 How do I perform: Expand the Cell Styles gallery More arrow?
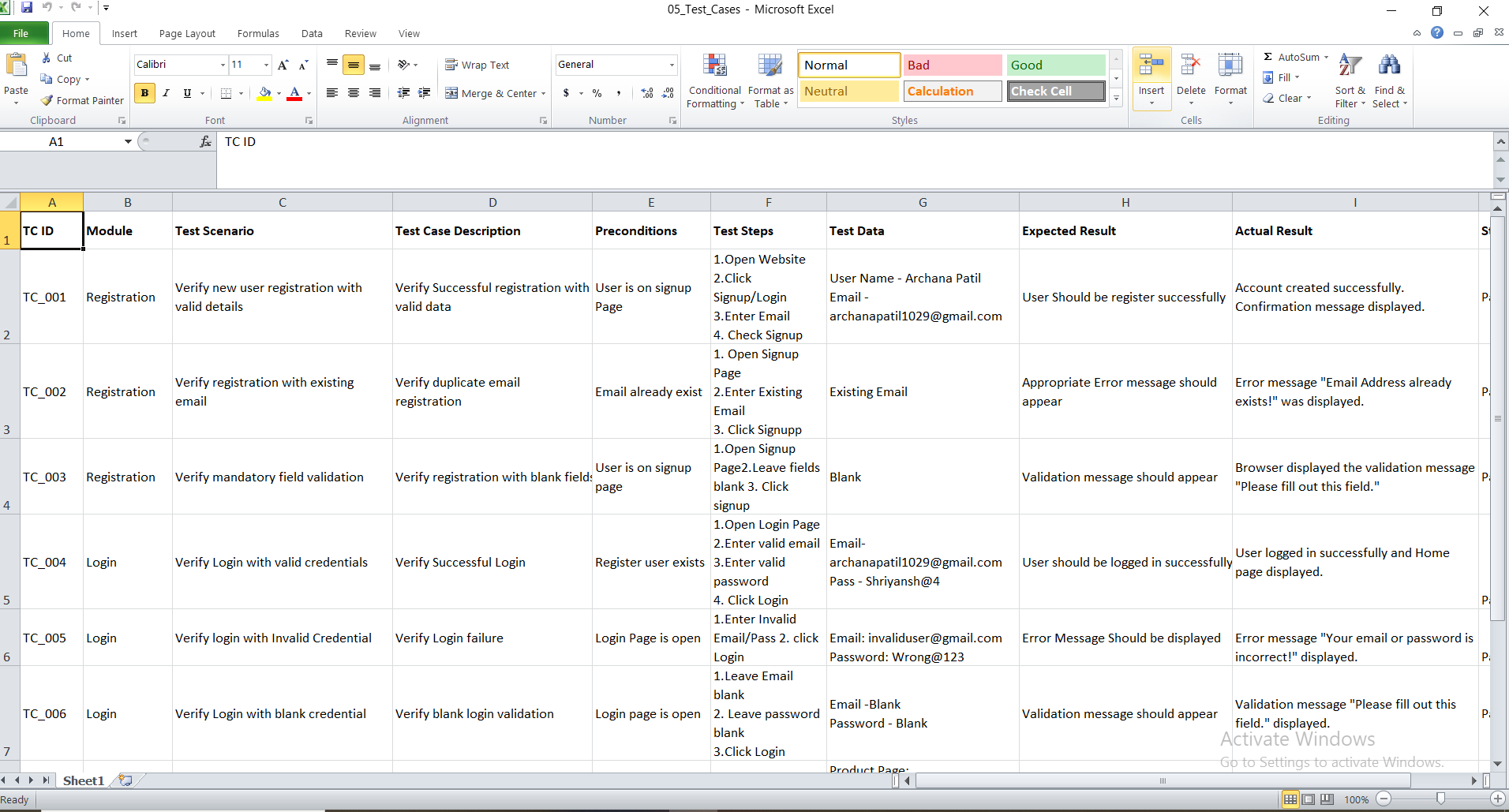tap(1116, 99)
